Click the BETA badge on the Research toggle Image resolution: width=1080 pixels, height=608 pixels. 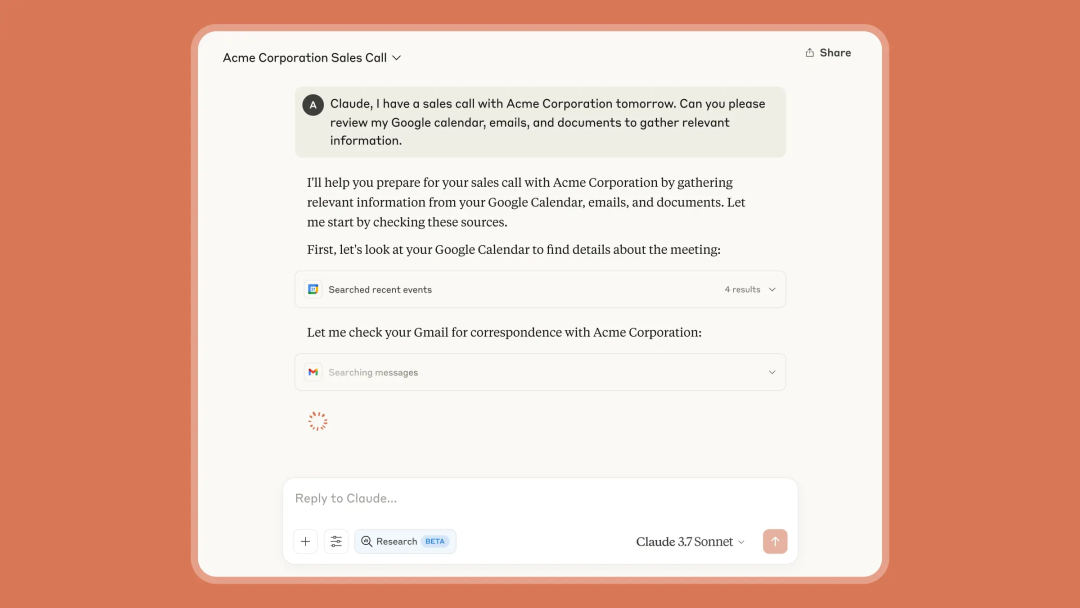pos(434,541)
